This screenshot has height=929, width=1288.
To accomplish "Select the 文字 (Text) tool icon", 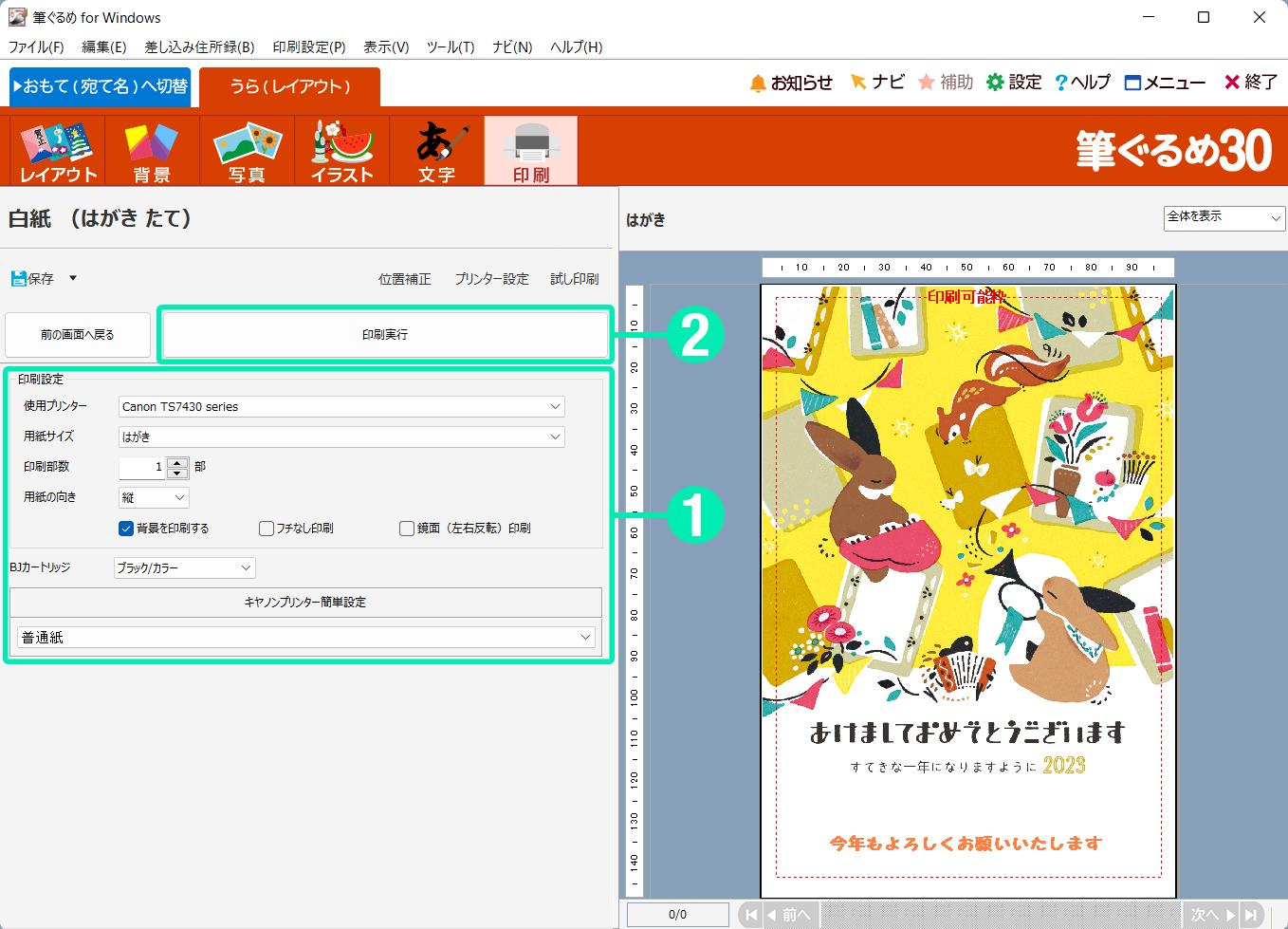I will 436,150.
